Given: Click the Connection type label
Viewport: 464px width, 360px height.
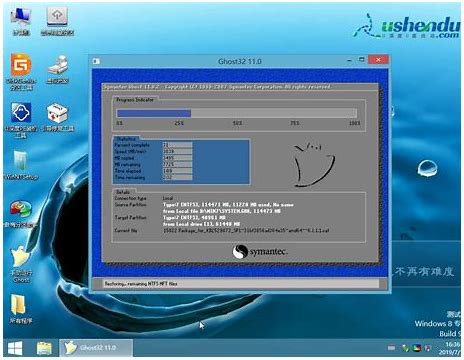Looking at the screenshot, I should tap(130, 198).
